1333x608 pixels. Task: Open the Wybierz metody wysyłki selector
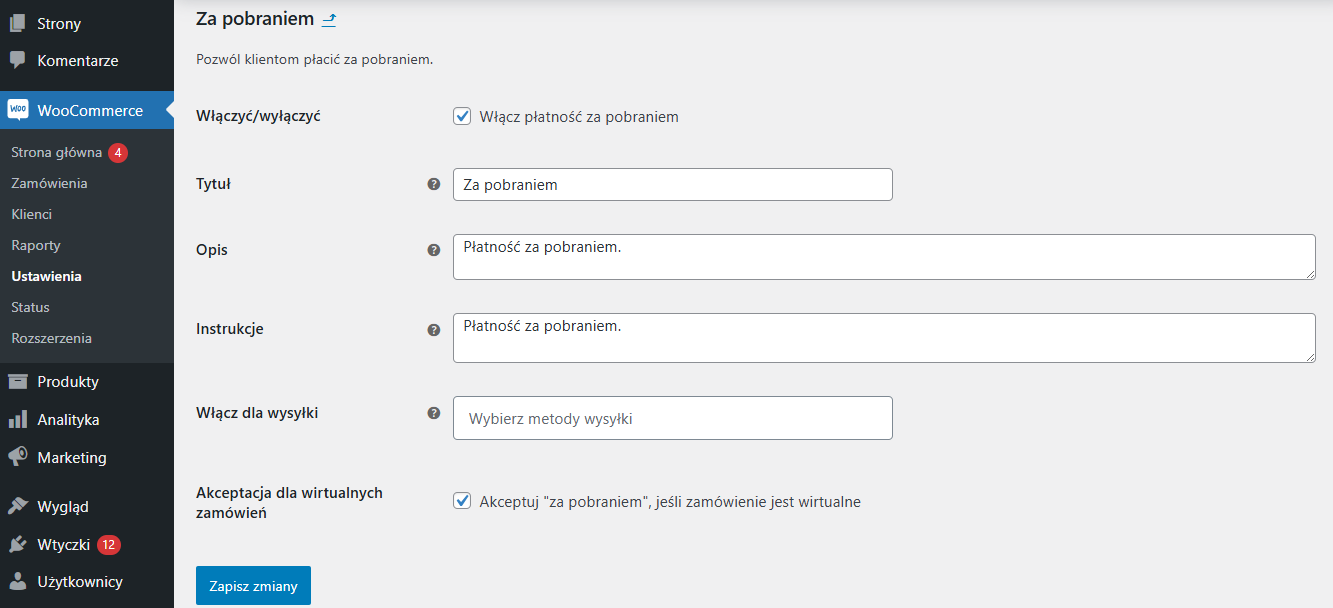pos(673,418)
